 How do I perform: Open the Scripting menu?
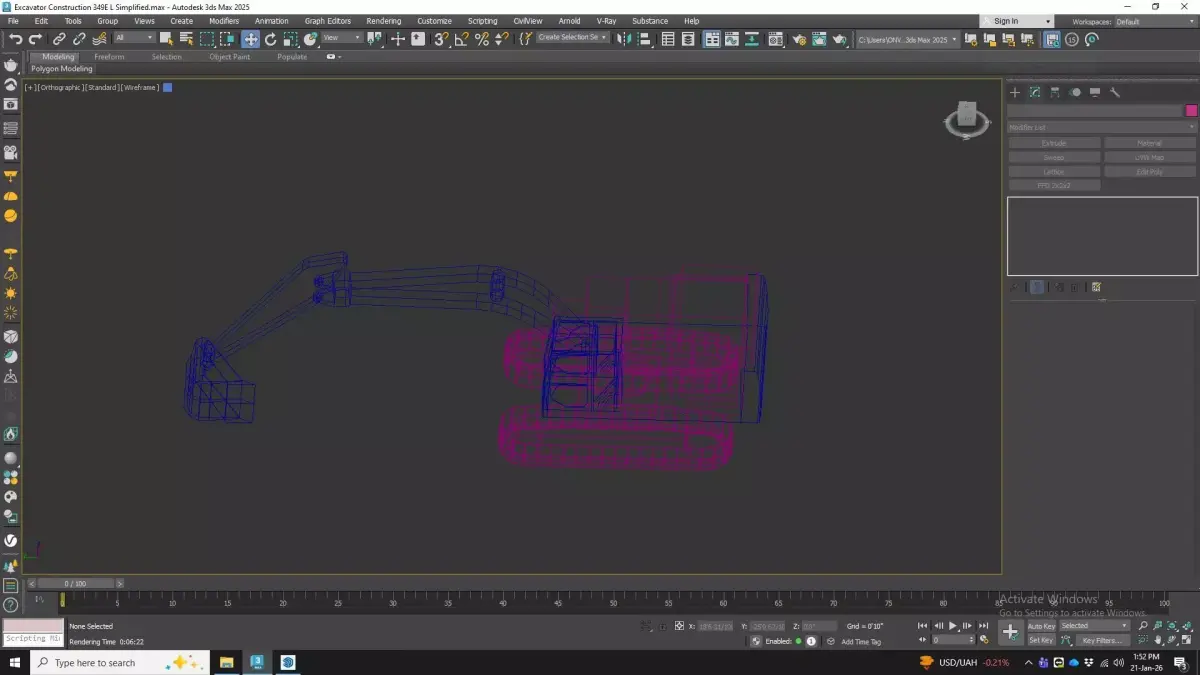tap(482, 21)
